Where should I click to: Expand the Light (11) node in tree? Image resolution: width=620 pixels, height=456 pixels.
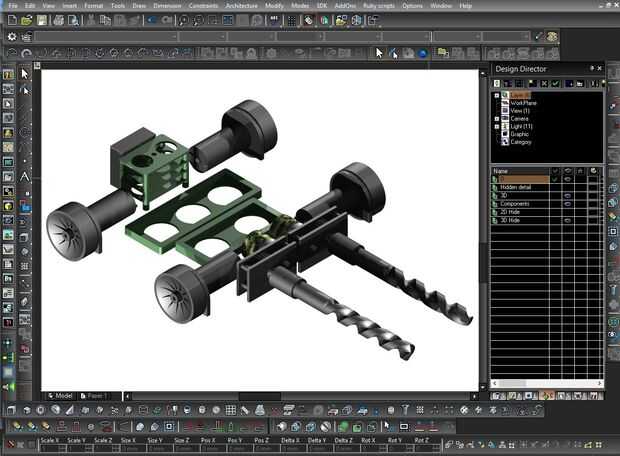coord(497,127)
